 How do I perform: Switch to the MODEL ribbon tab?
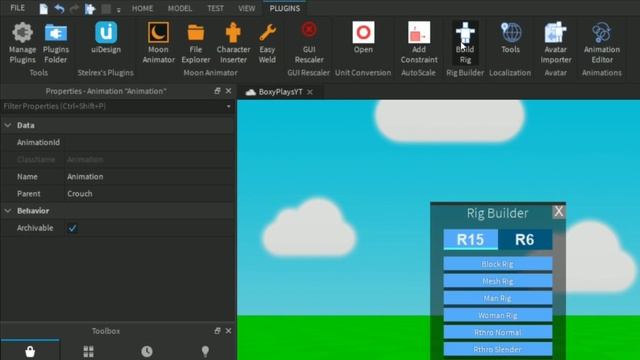pos(180,8)
